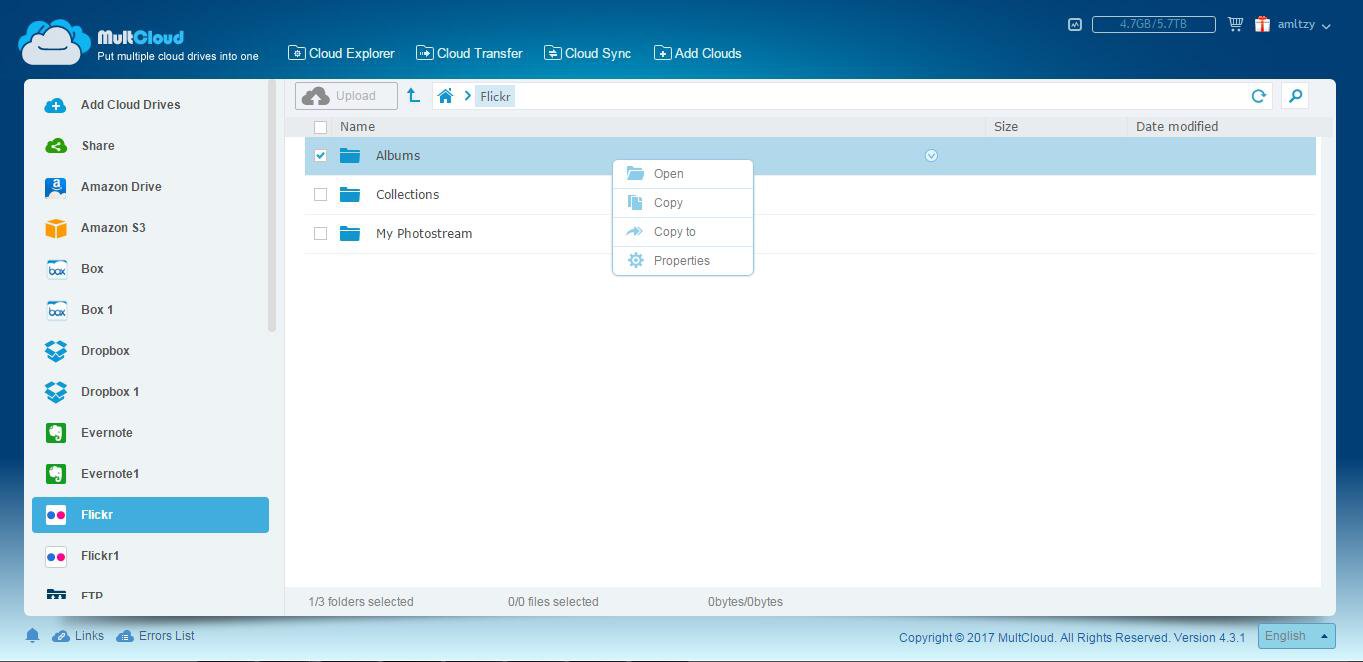Select Add Cloud Drives in sidebar
Viewport: 1363px width, 662px height.
pos(150,105)
